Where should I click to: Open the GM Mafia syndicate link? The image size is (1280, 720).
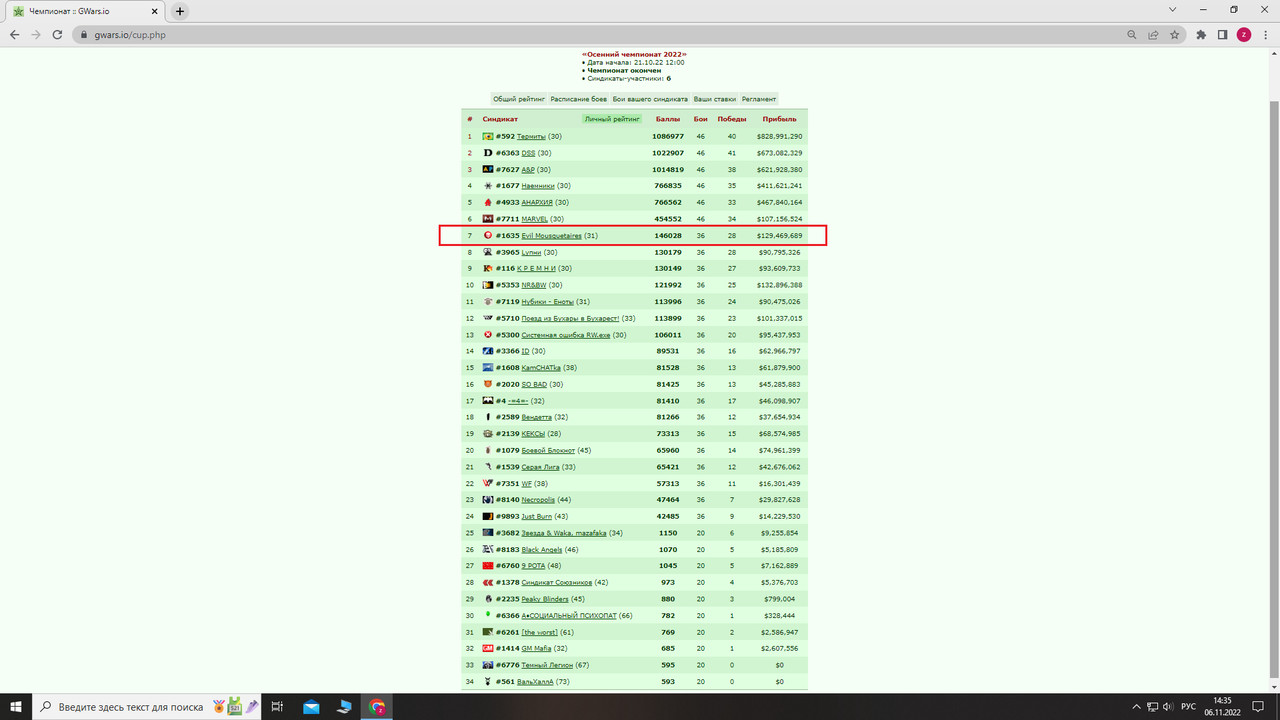click(x=536, y=649)
